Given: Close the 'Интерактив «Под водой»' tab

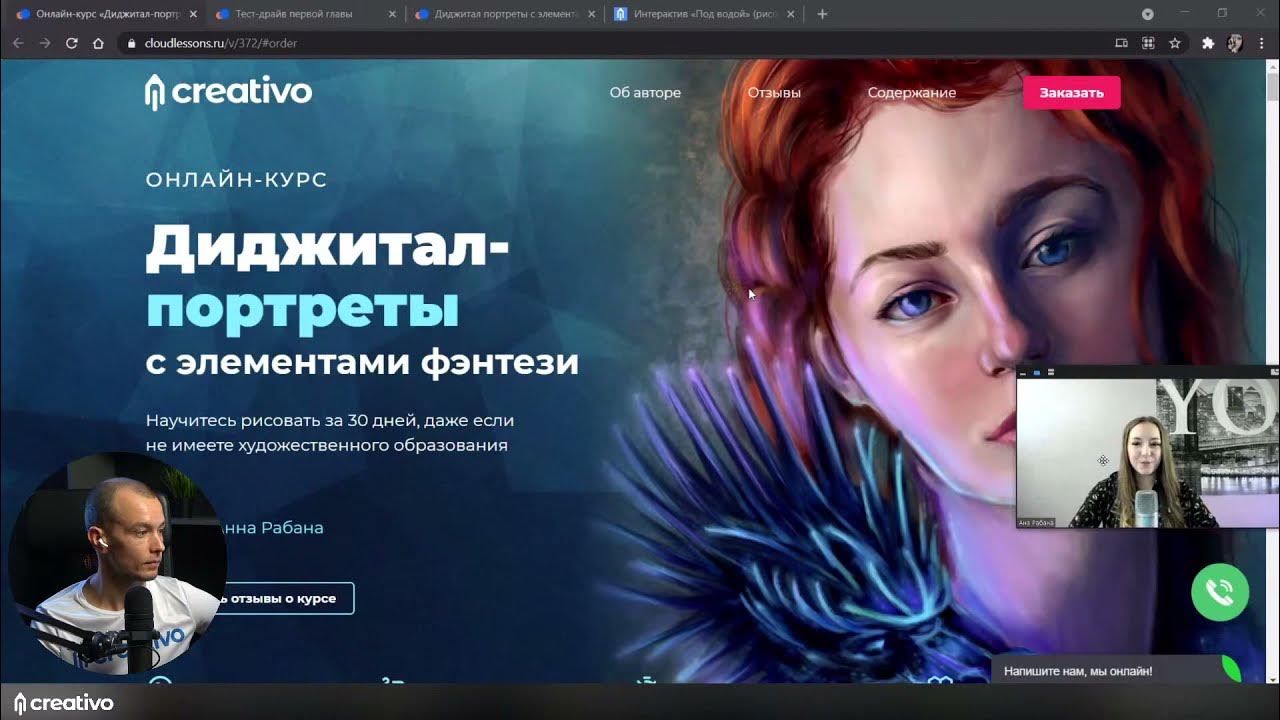Looking at the screenshot, I should (x=791, y=14).
